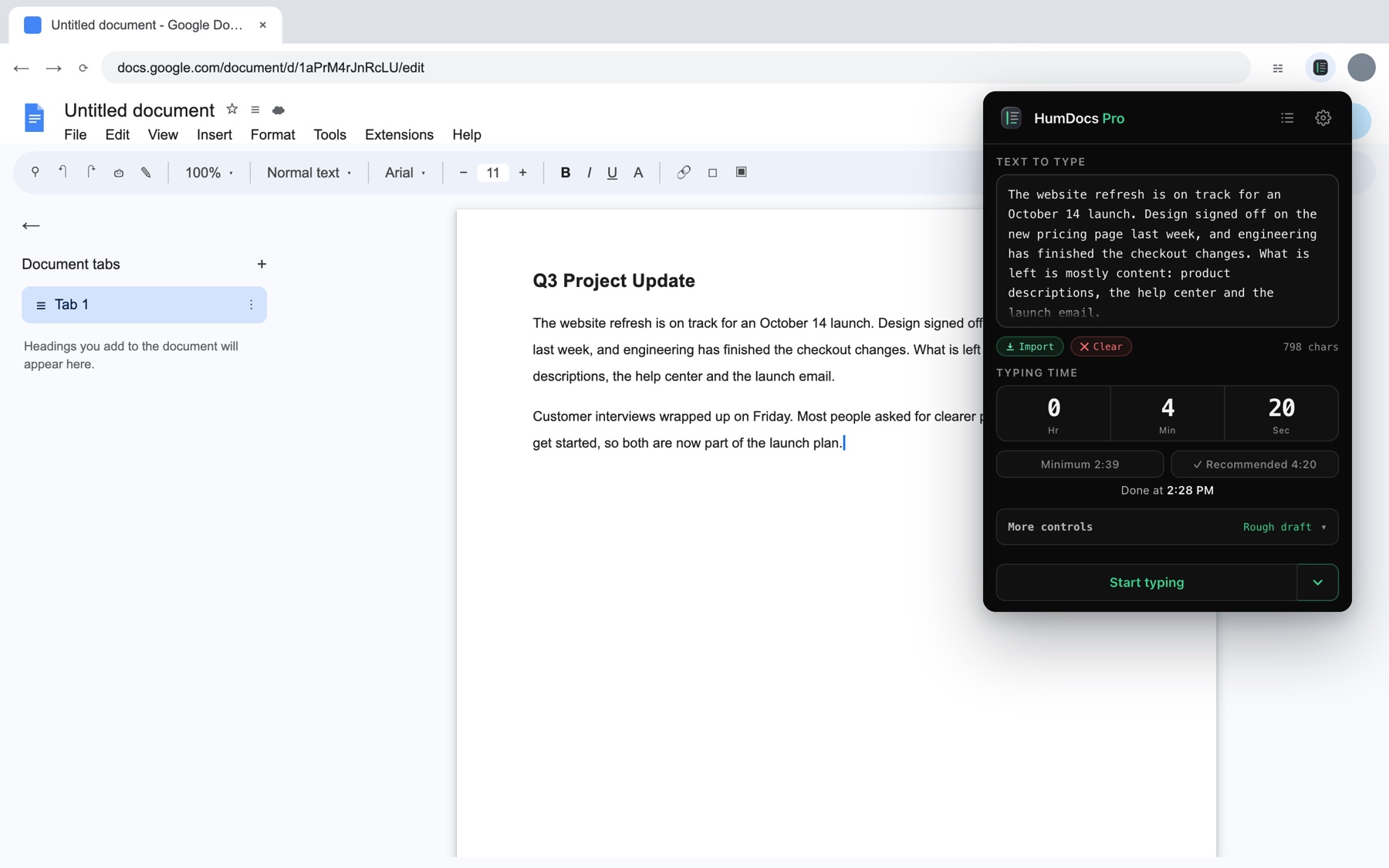Click the search menus magnifier icon
The width and height of the screenshot is (1389, 868).
pos(35,172)
